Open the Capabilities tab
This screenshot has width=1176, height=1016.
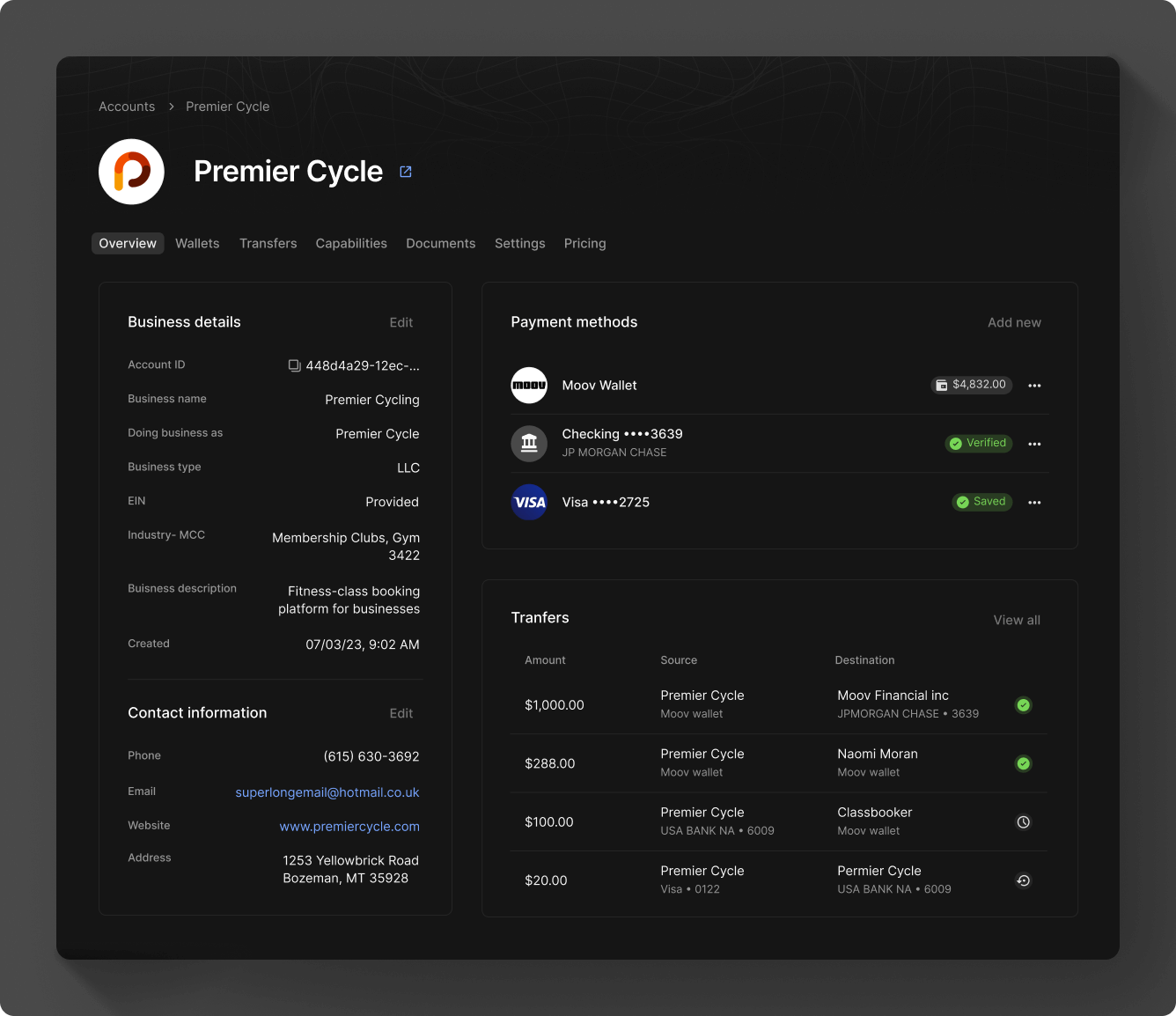pos(351,244)
